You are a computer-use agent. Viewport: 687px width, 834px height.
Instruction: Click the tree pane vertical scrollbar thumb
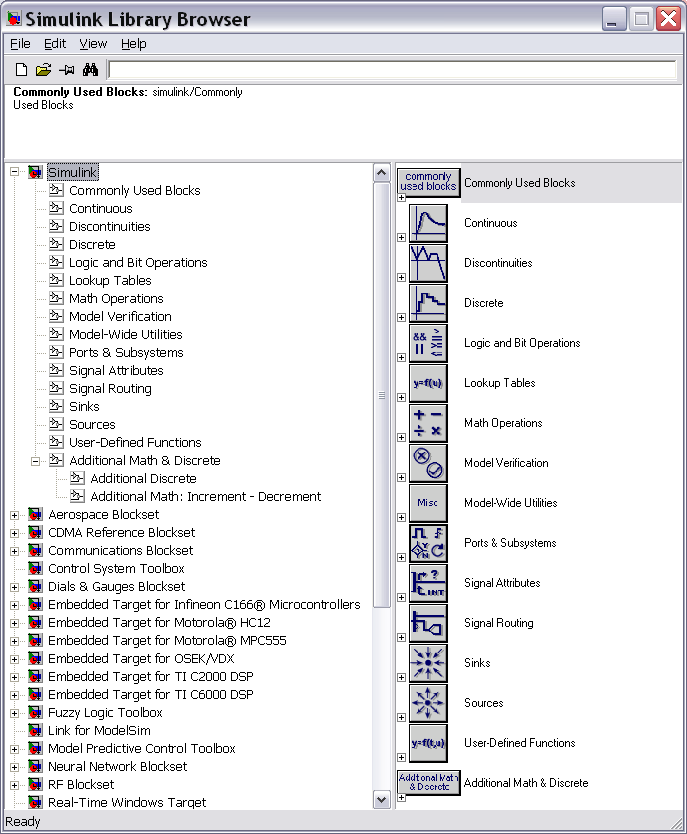(x=382, y=395)
